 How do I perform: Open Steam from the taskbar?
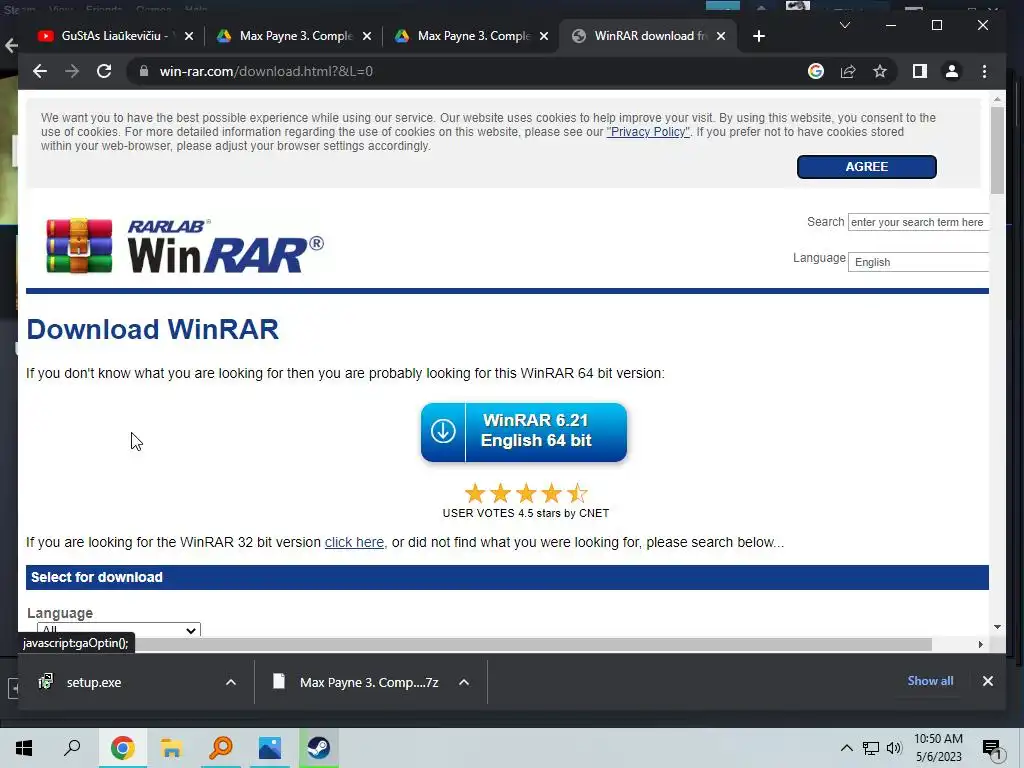(x=319, y=748)
